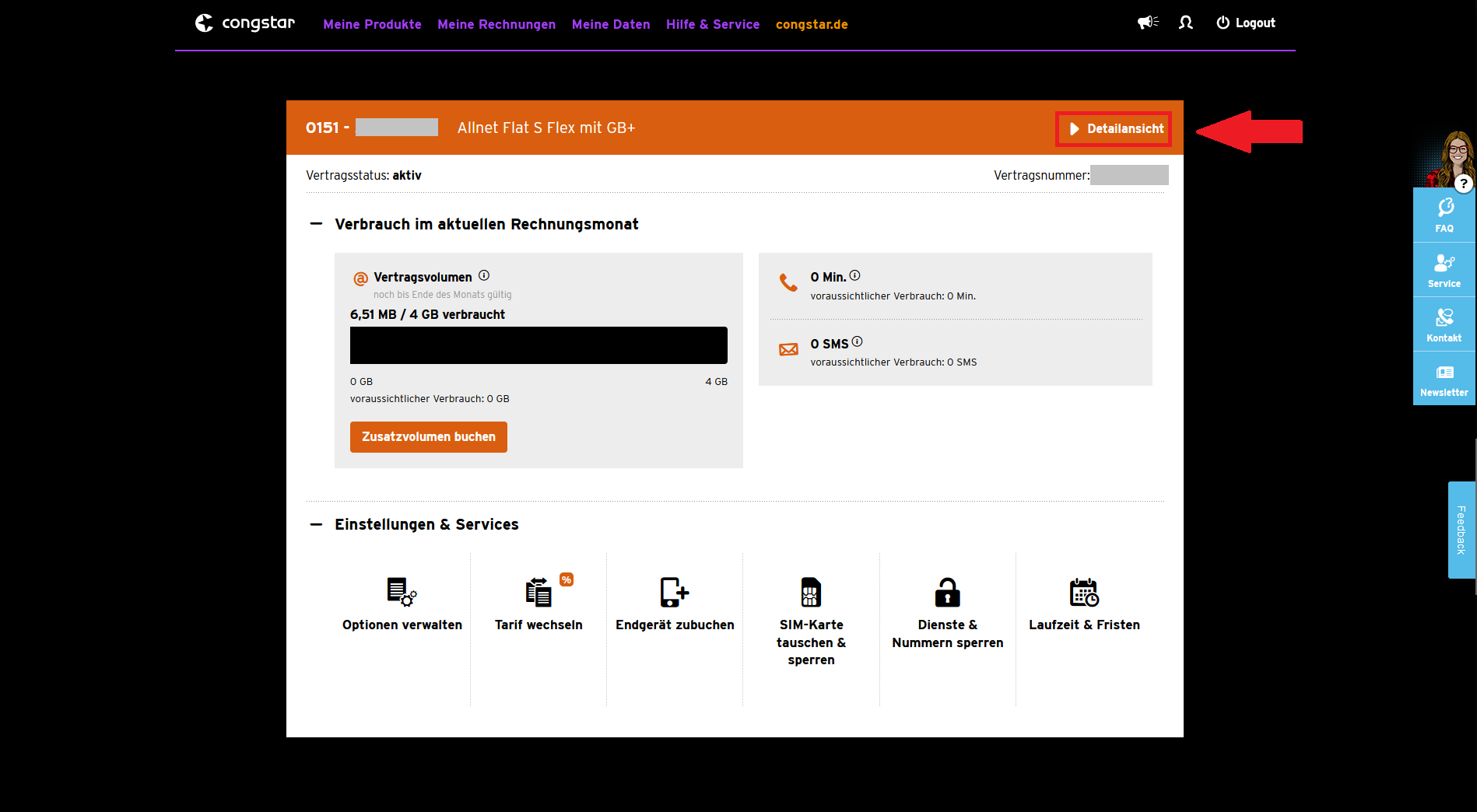Screen dimensions: 1477x812
Task: Collapse the Verbrauch im aktuellen Rechnungsmonat section
Action: pos(316,224)
